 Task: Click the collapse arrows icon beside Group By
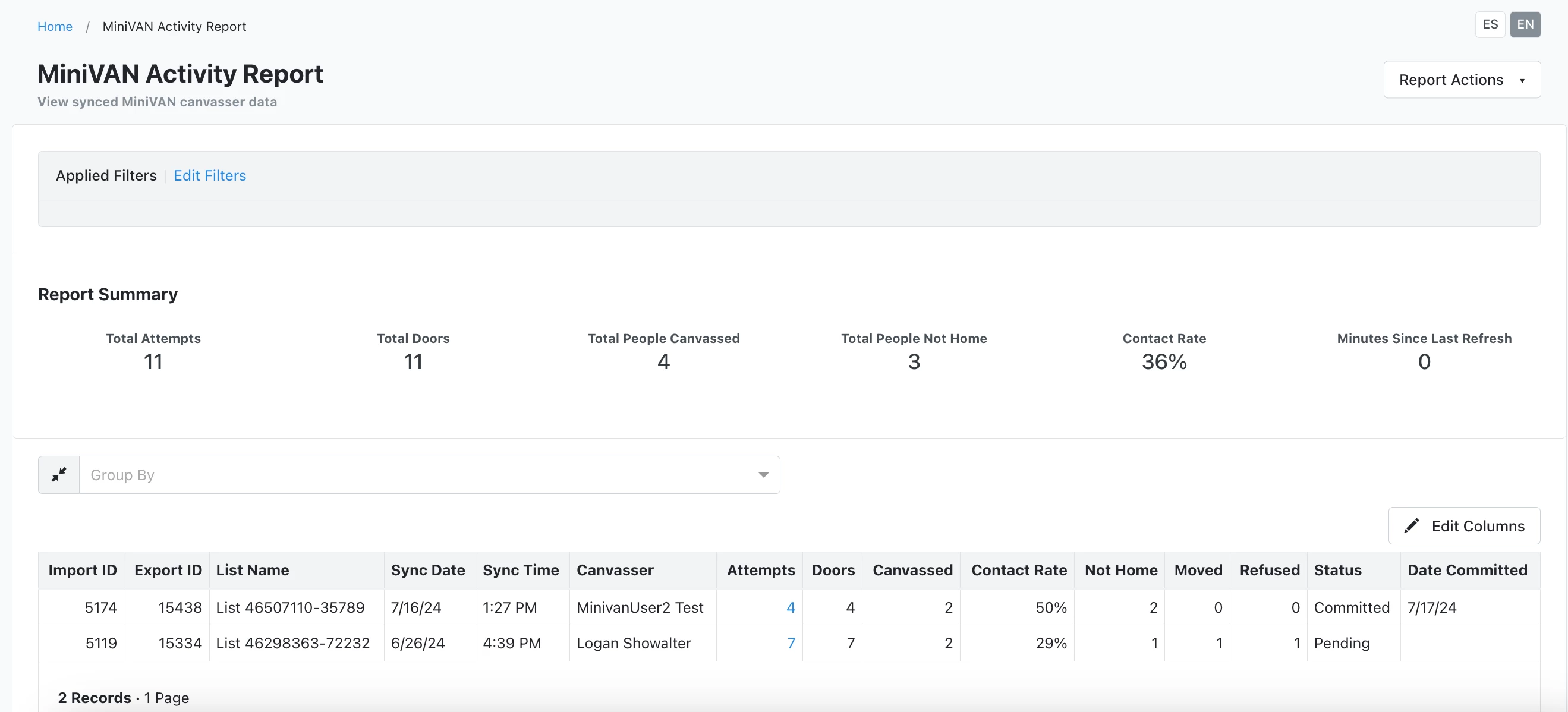(58, 475)
